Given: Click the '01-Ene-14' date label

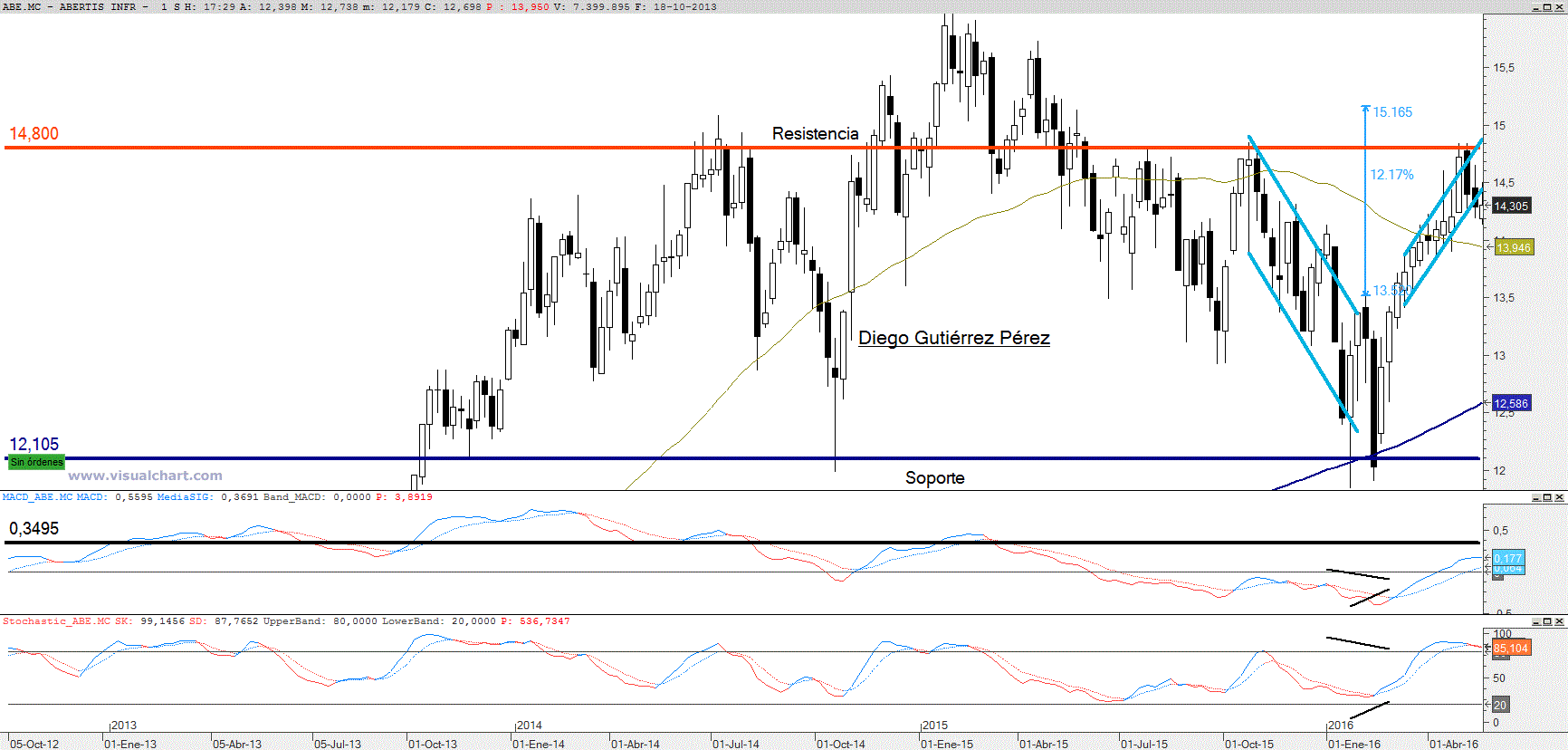Looking at the screenshot, I should pyautogui.click(x=539, y=744).
